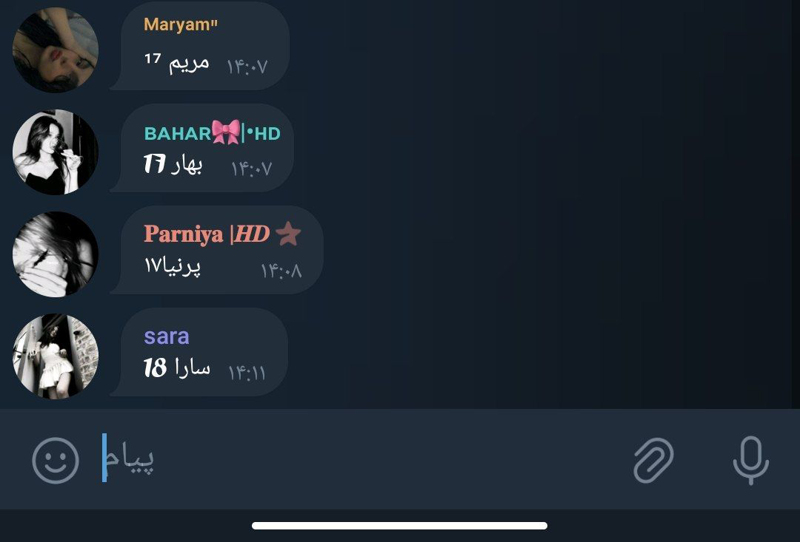The height and width of the screenshot is (542, 800).
Task: Select the سارا 18 message bubble
Action: coord(200,352)
